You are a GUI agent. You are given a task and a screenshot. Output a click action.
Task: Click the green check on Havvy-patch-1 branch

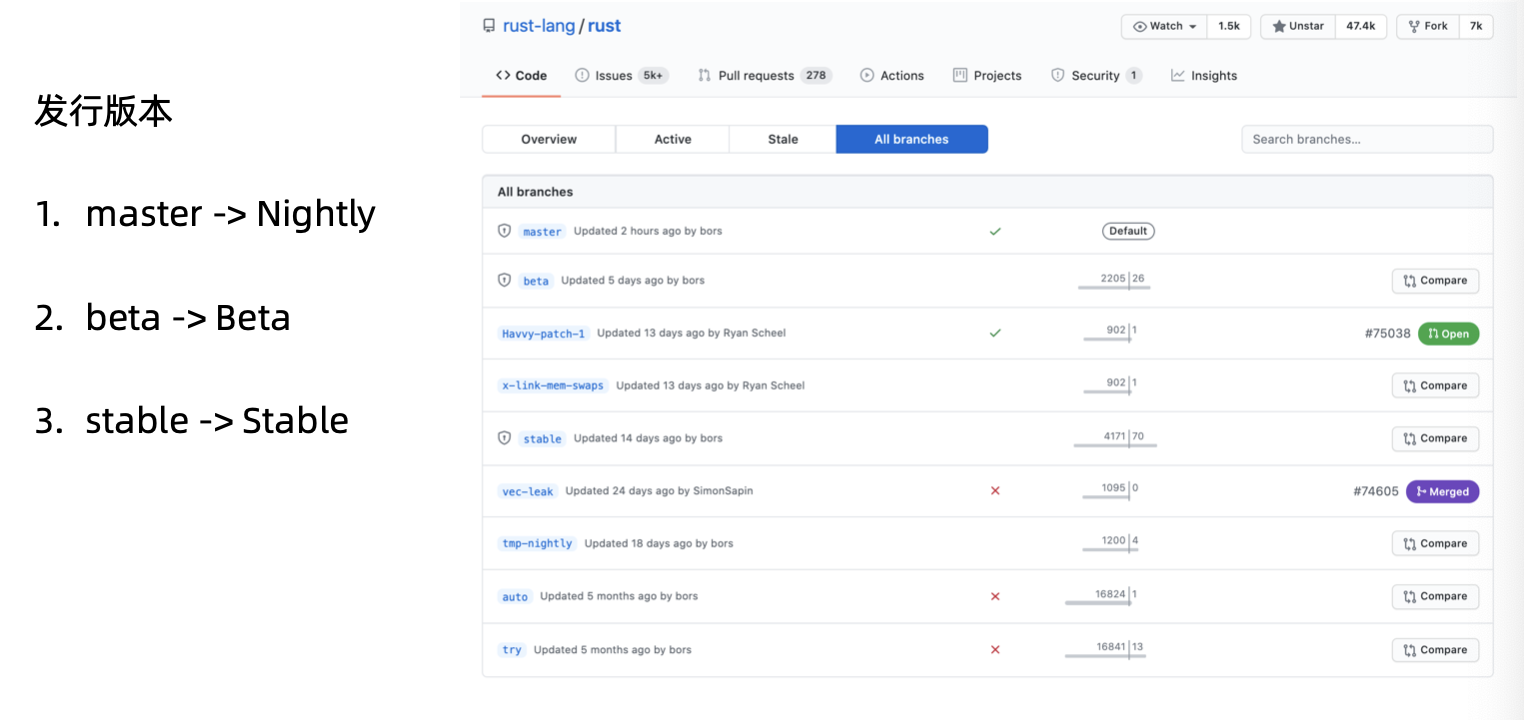point(995,333)
